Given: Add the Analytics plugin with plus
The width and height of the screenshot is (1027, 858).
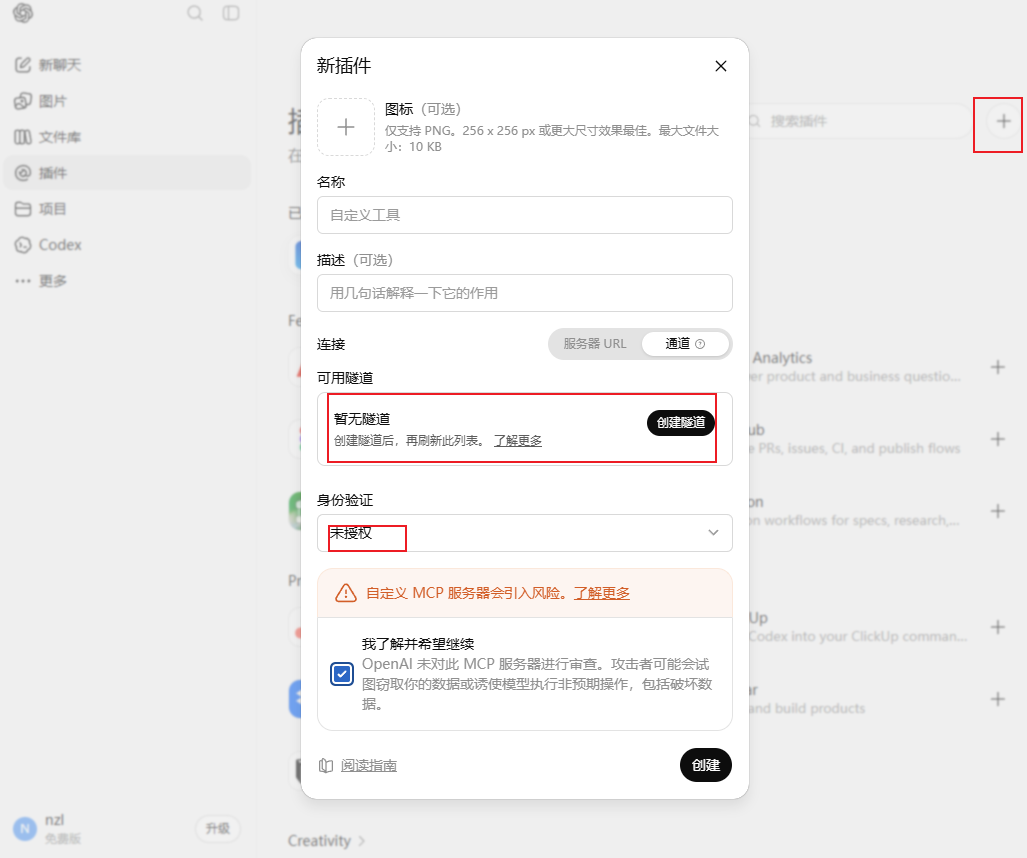Looking at the screenshot, I should [x=998, y=367].
